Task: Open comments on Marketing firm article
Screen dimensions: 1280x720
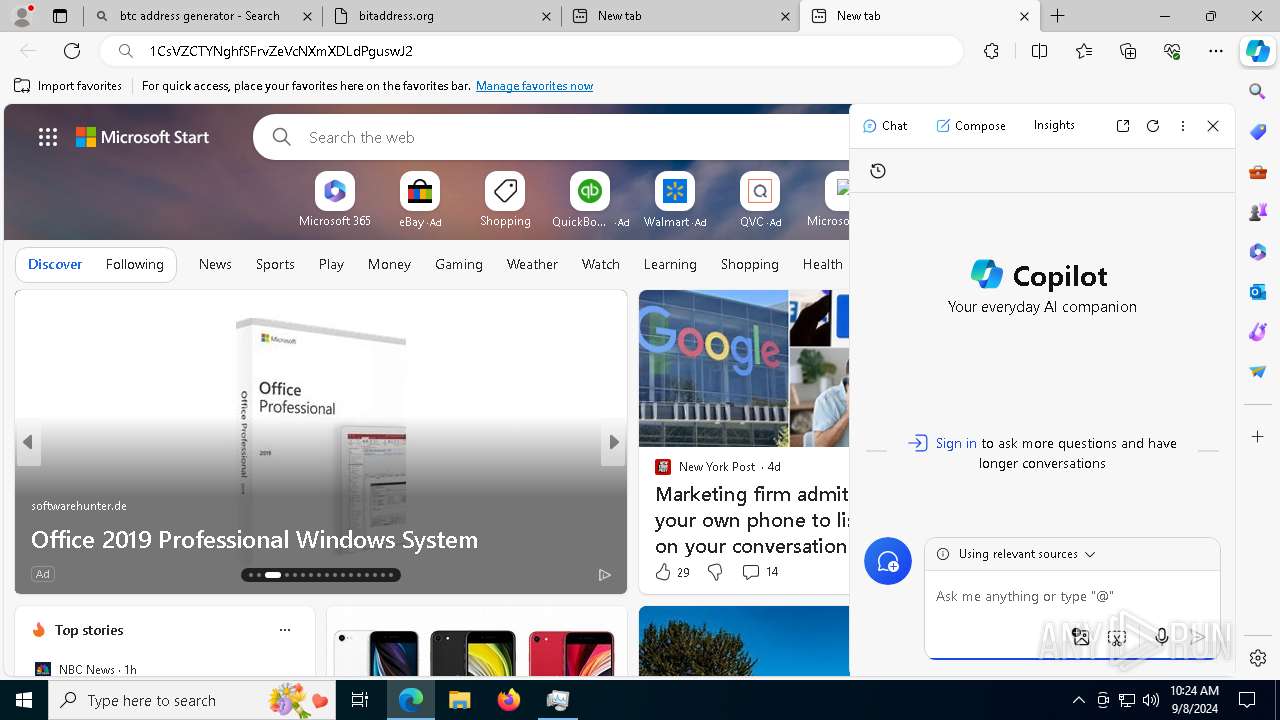Action: point(760,572)
